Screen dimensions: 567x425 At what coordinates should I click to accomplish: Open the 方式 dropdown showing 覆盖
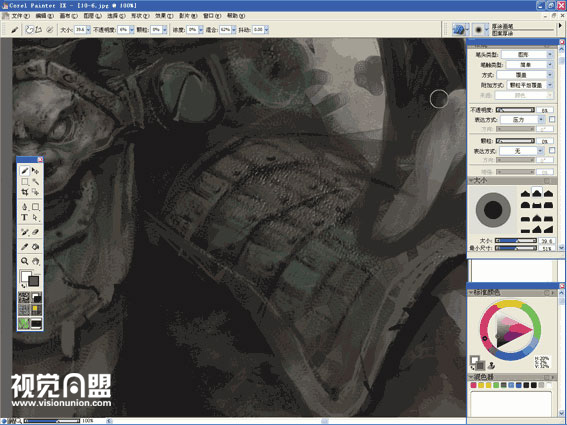pos(525,75)
